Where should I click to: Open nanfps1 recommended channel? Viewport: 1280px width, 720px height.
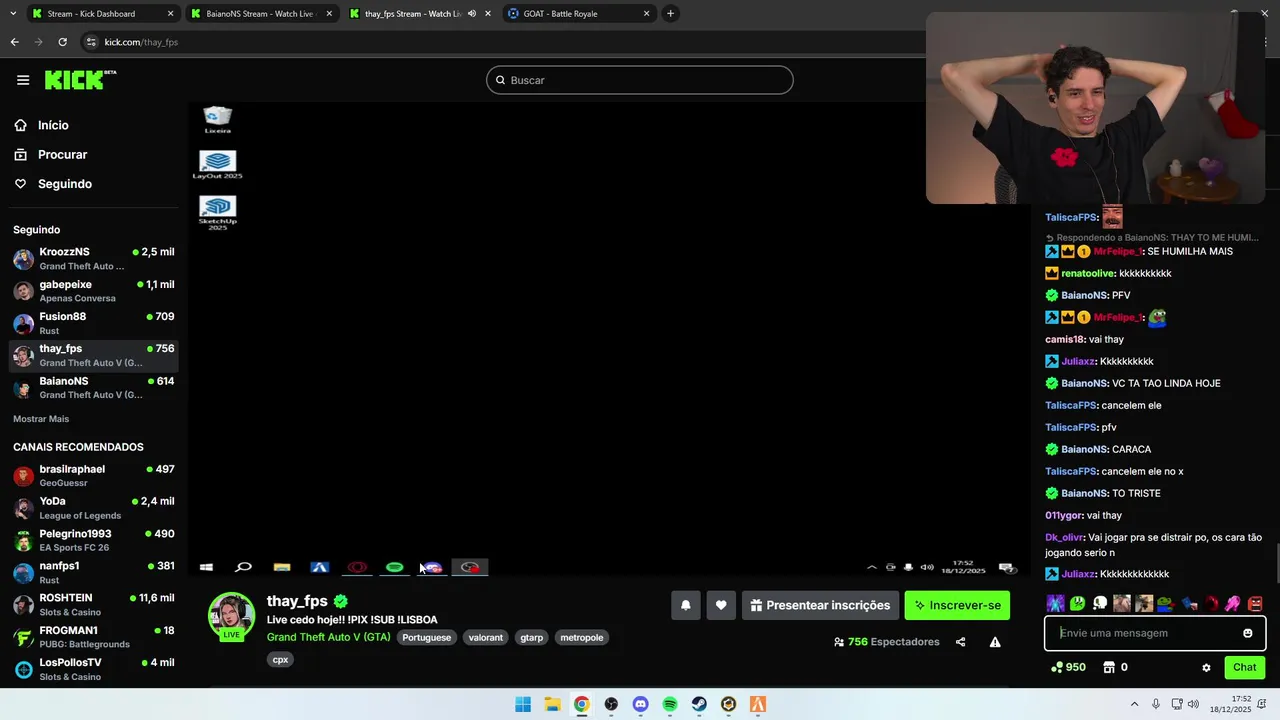click(94, 573)
